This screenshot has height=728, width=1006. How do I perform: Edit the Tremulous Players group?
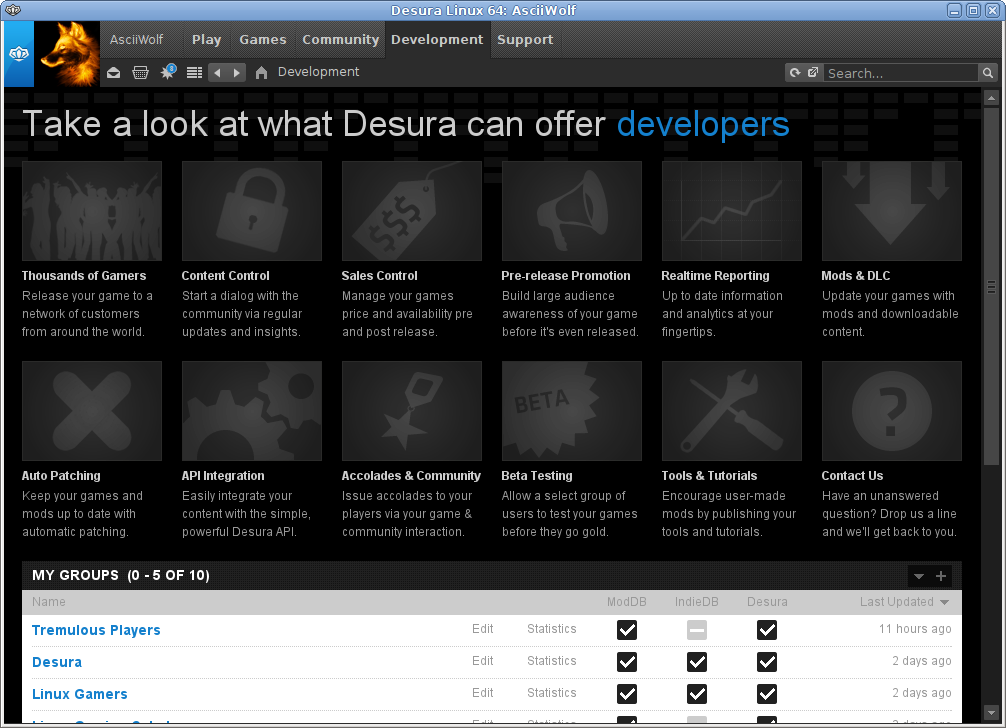point(482,629)
